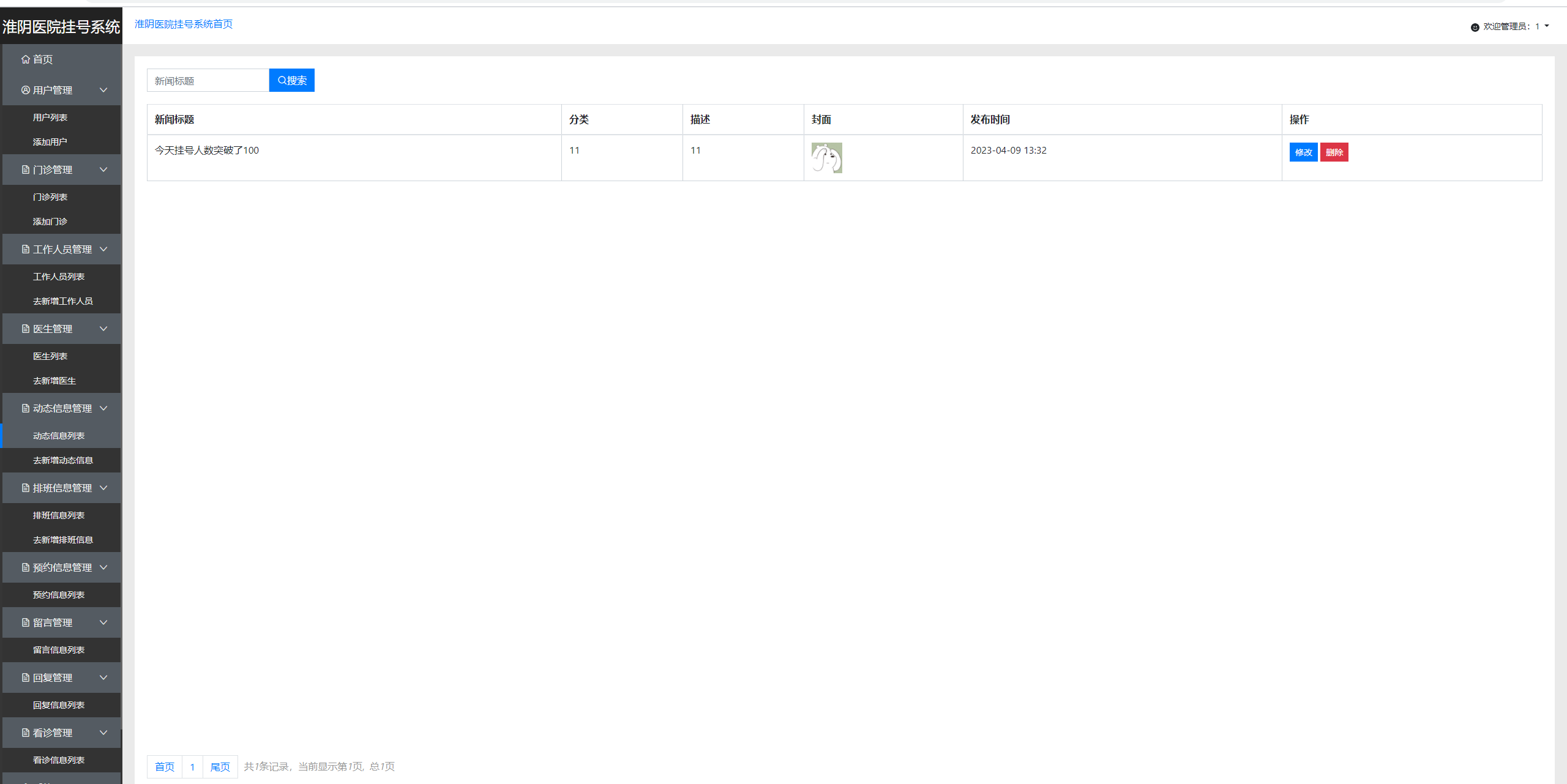Click the document icon beside 医生管理
Viewport: 1567px width, 784px height.
25,329
